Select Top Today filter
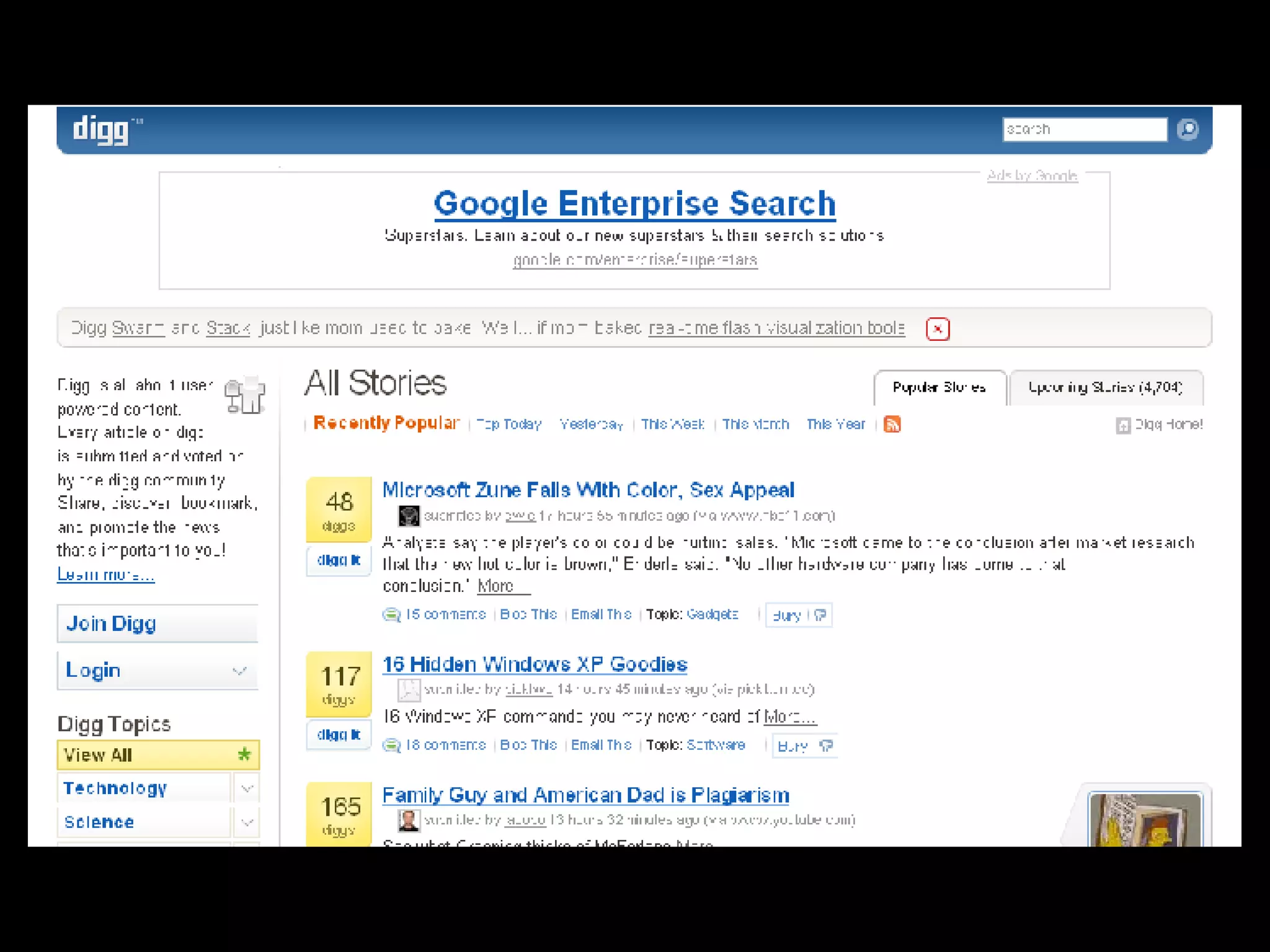 coord(508,425)
